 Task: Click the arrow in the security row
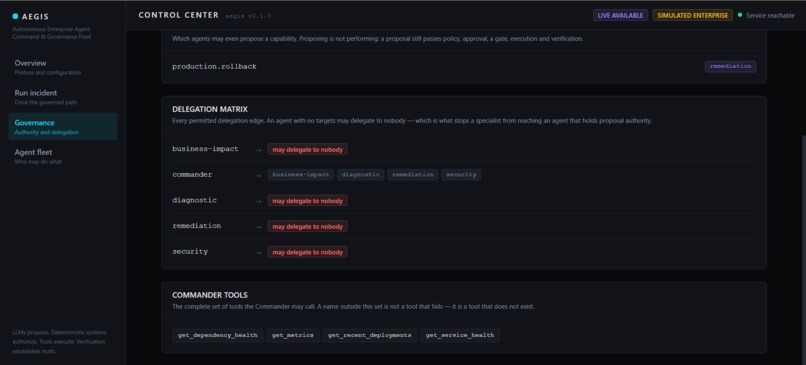point(258,252)
